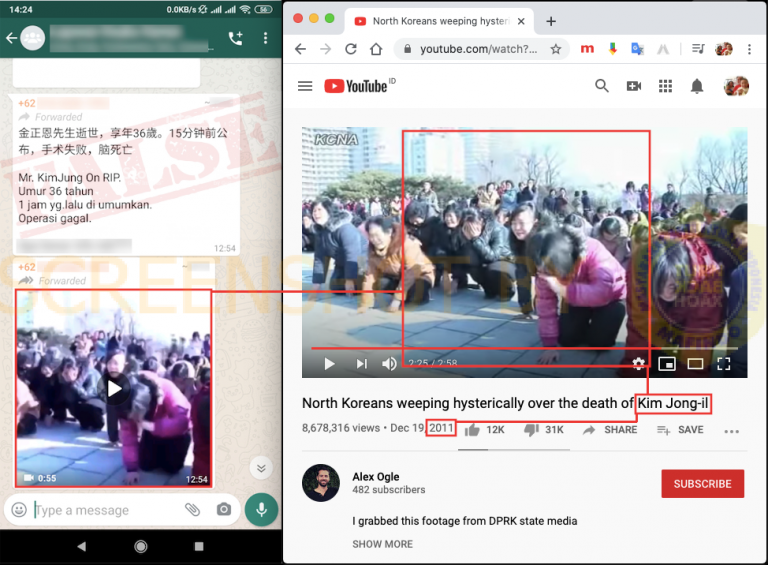Record a WhatsApp voice message
This screenshot has width=768, height=565.
click(x=262, y=510)
